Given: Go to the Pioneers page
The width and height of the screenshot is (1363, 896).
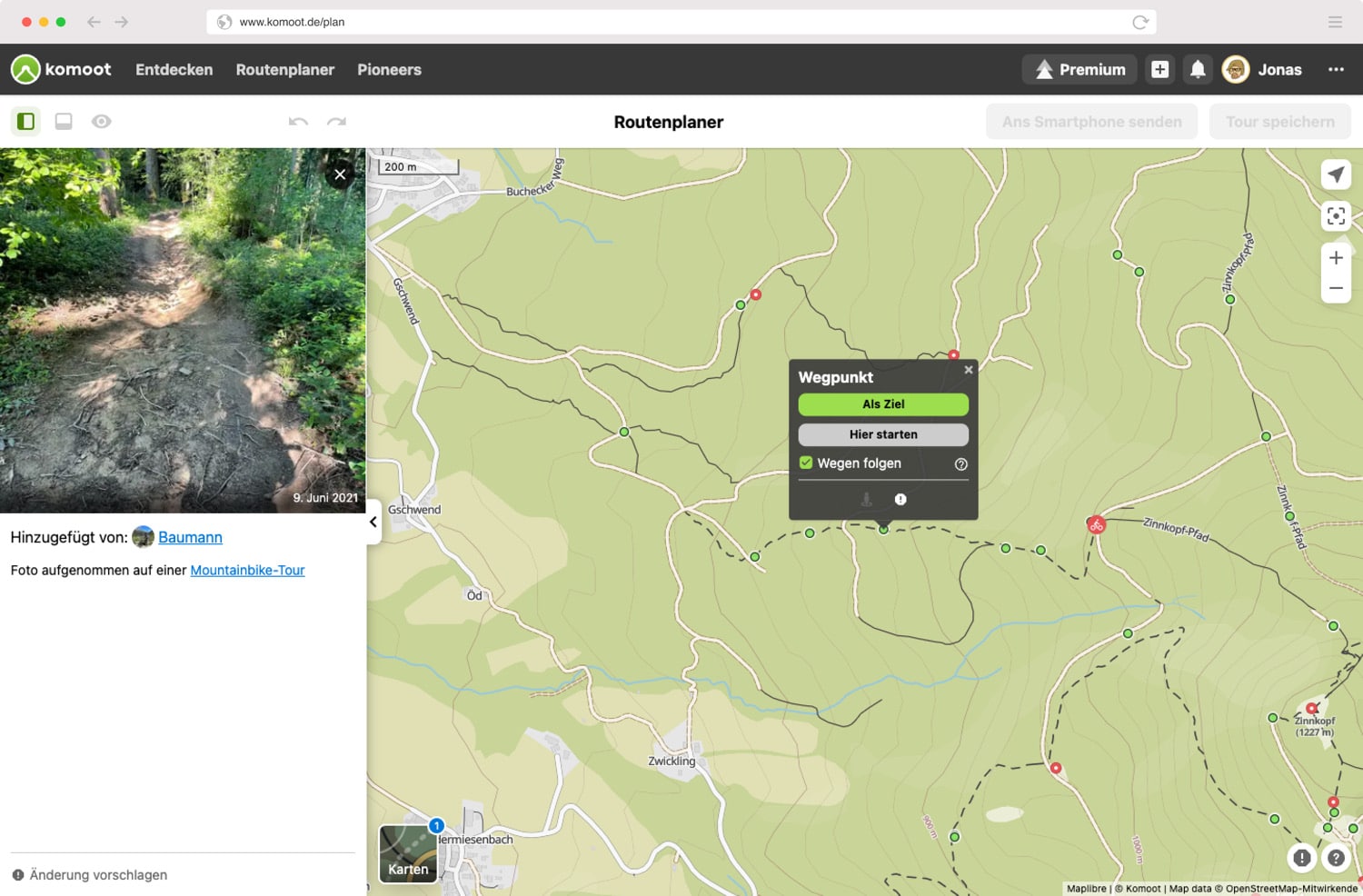Looking at the screenshot, I should (x=389, y=70).
